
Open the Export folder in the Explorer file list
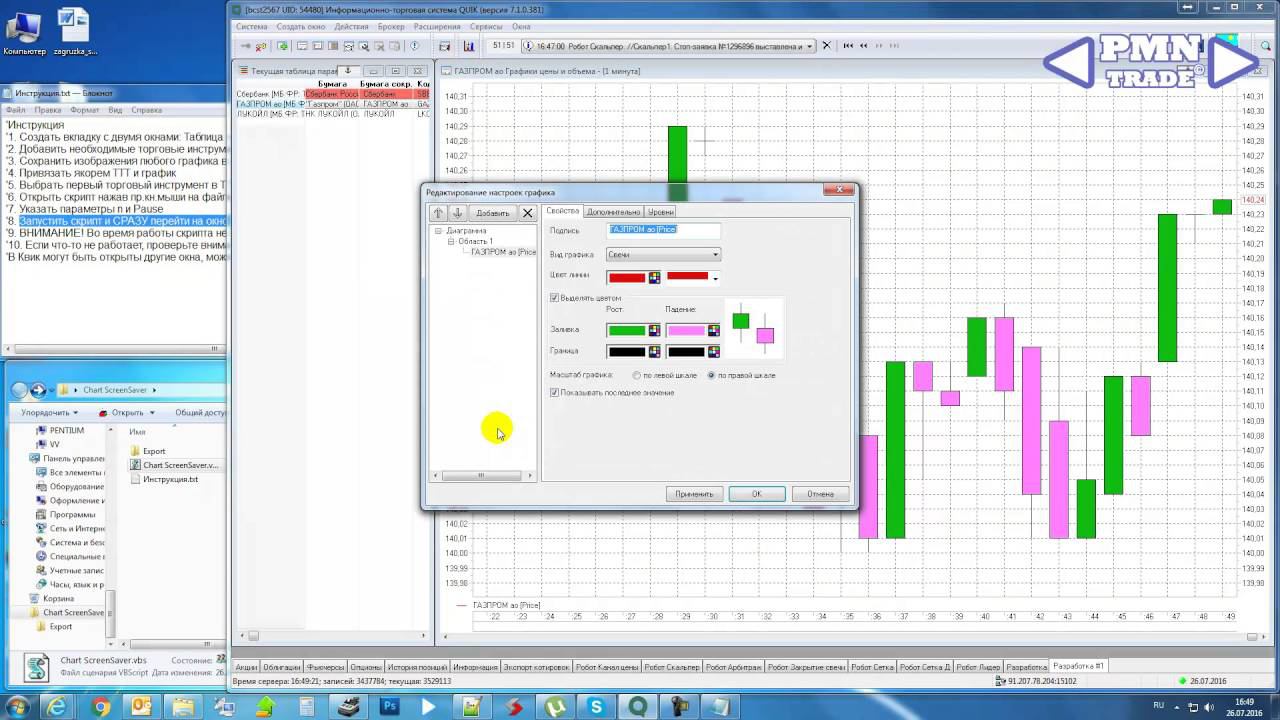tap(146, 451)
